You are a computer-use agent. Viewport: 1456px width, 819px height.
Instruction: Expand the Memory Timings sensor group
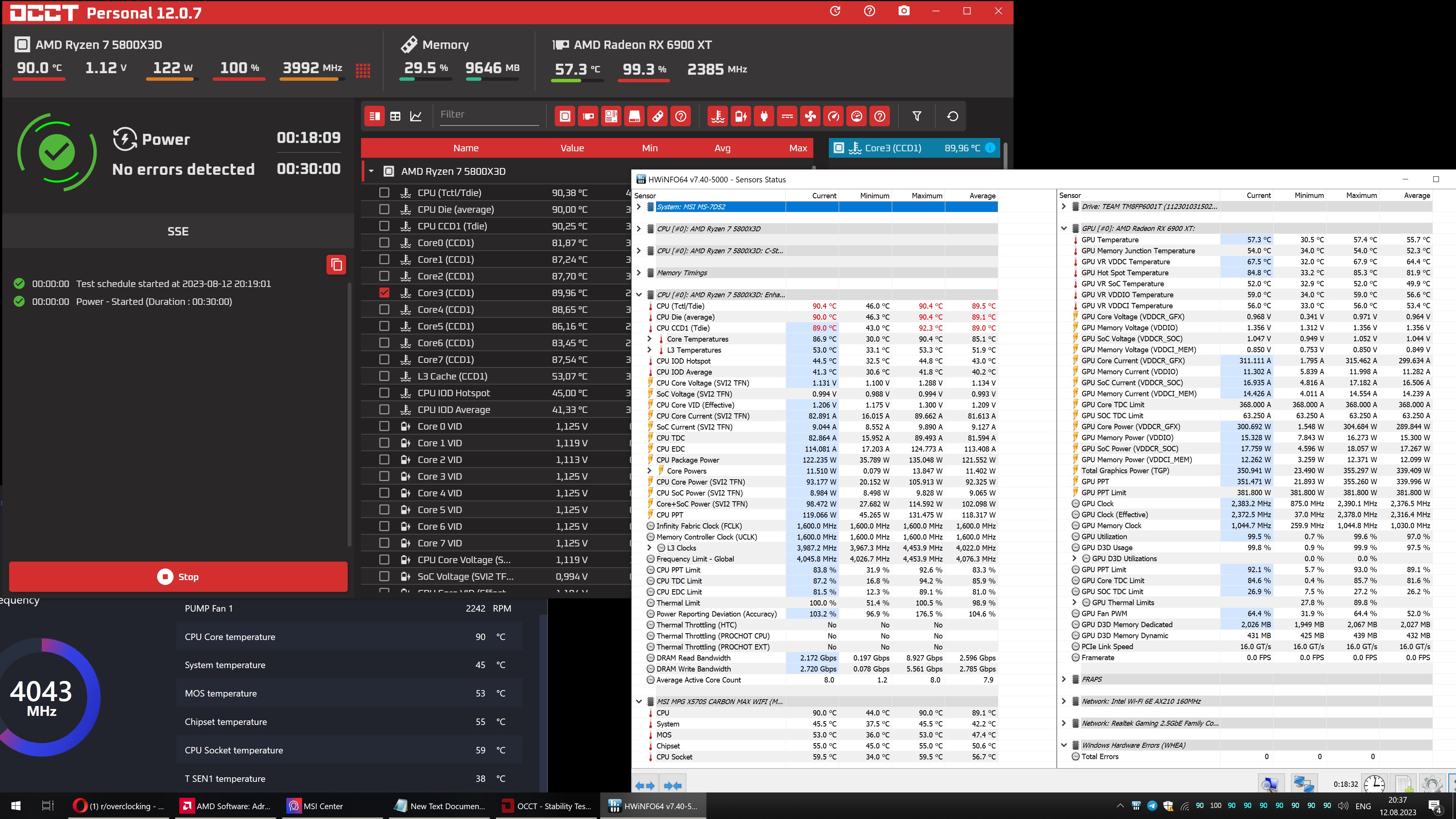639,273
